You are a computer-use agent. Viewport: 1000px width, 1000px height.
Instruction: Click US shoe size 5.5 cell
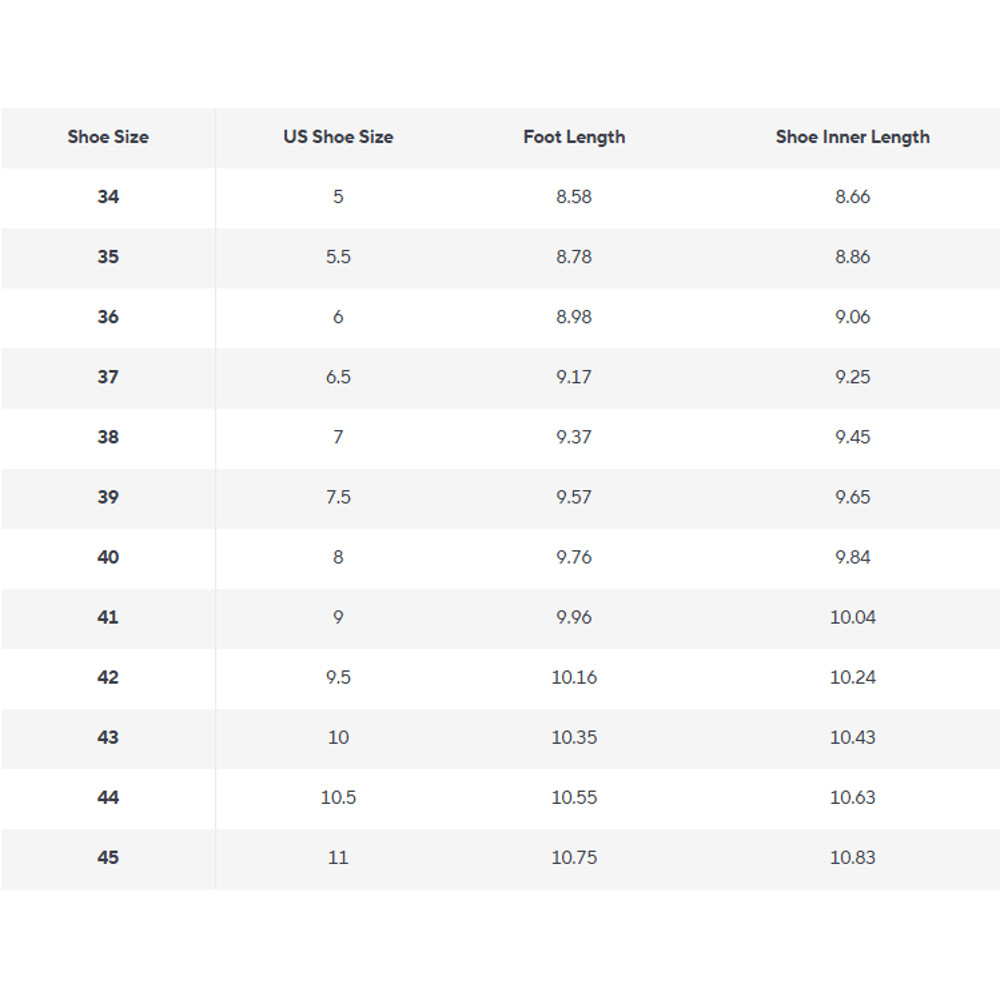338,257
